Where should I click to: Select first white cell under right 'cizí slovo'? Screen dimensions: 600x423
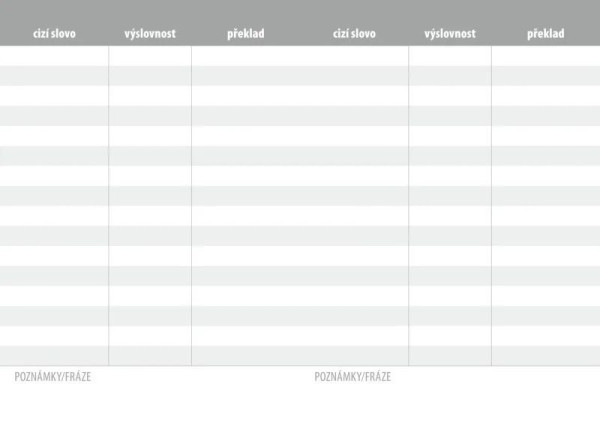click(354, 56)
